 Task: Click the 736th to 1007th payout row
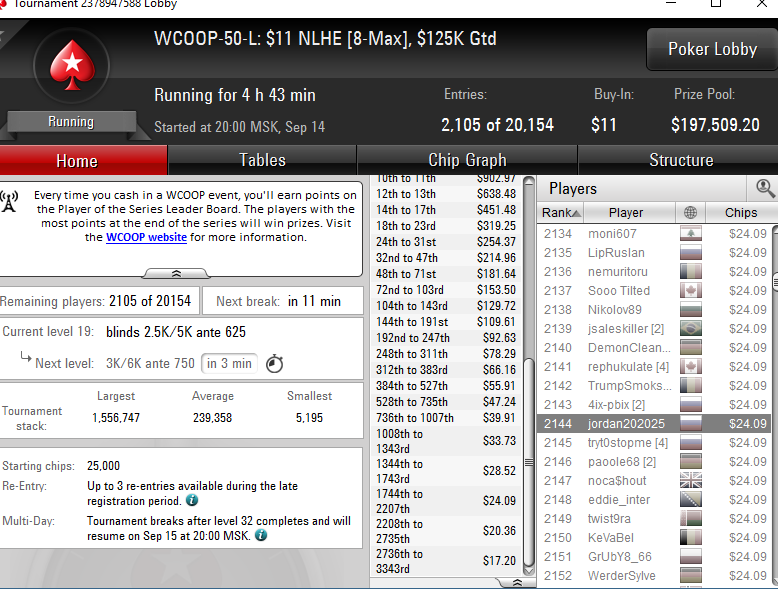[446, 418]
